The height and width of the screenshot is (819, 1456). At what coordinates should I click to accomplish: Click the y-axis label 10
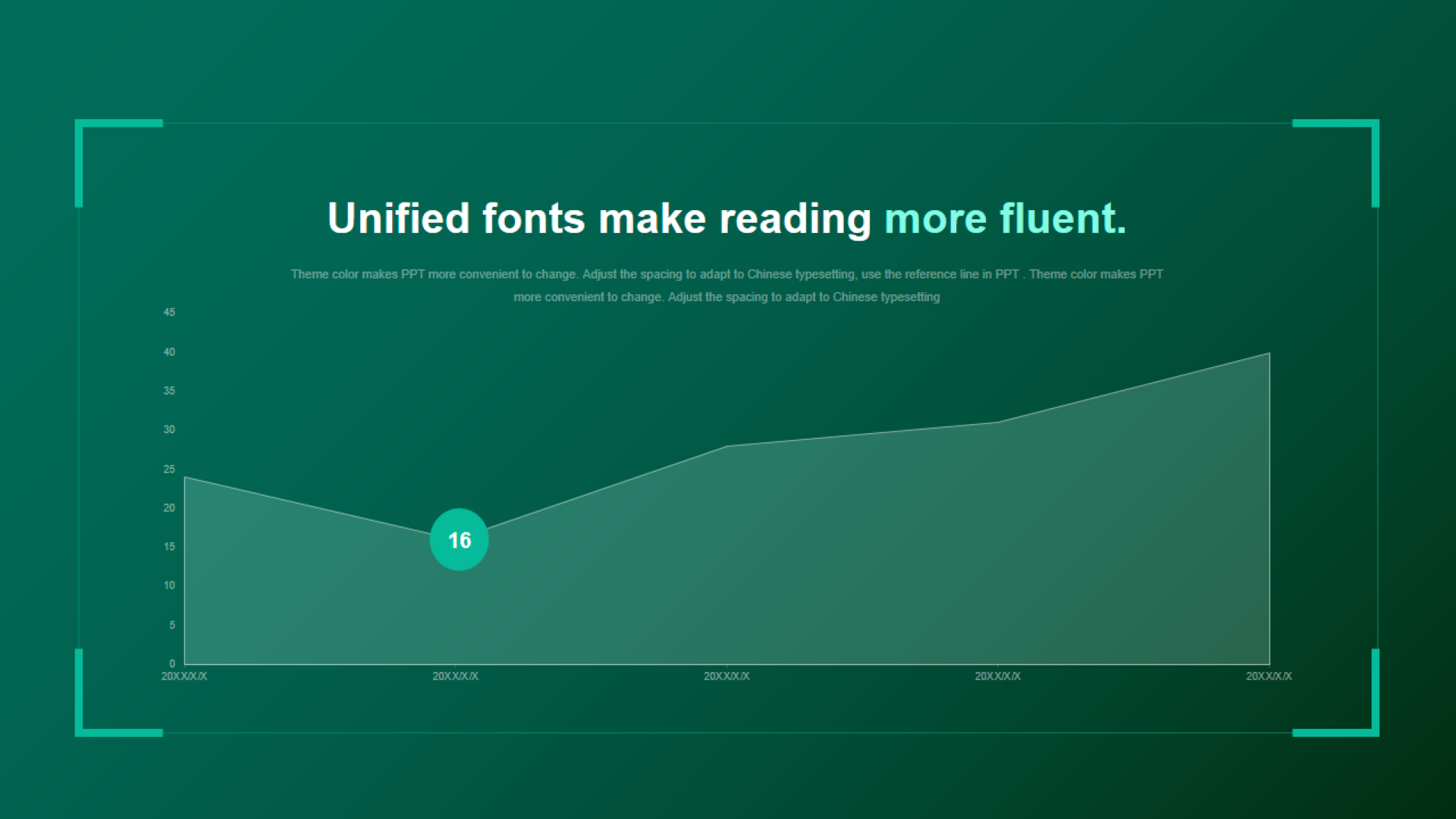coord(169,585)
